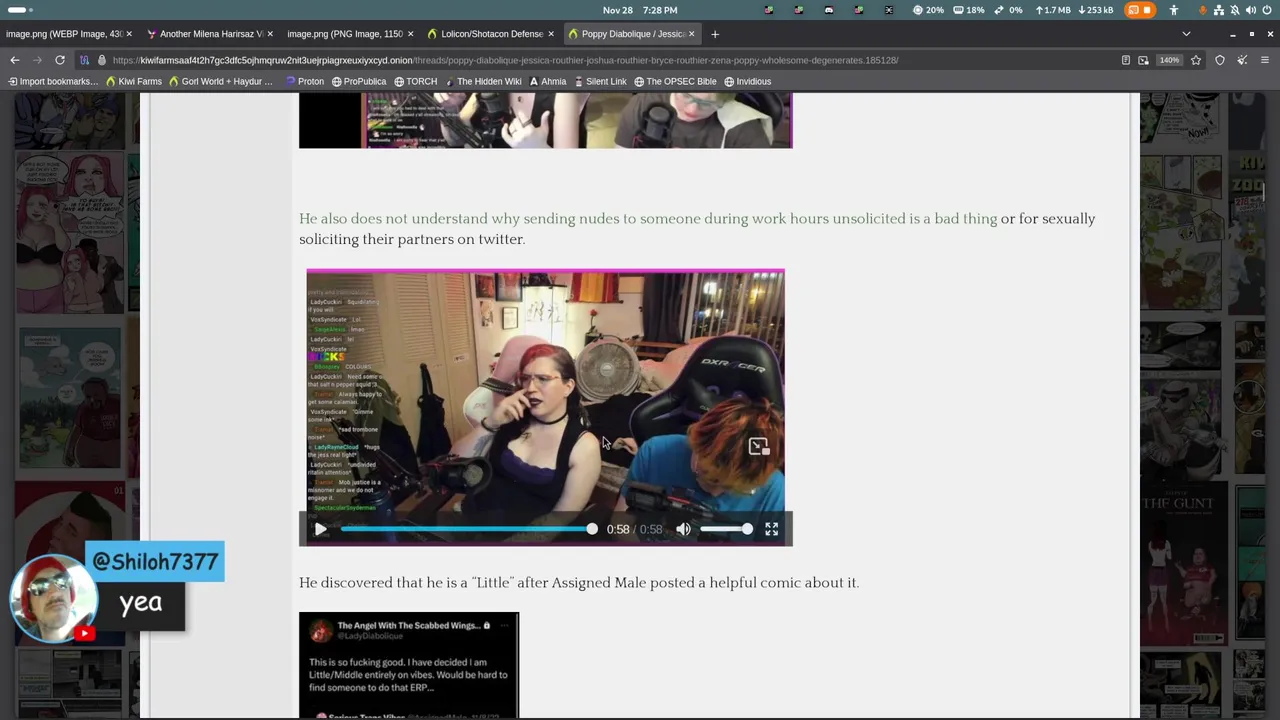Image resolution: width=1280 pixels, height=720 pixels.
Task: Expand the list-all-tabs chevron
Action: (x=1186, y=34)
